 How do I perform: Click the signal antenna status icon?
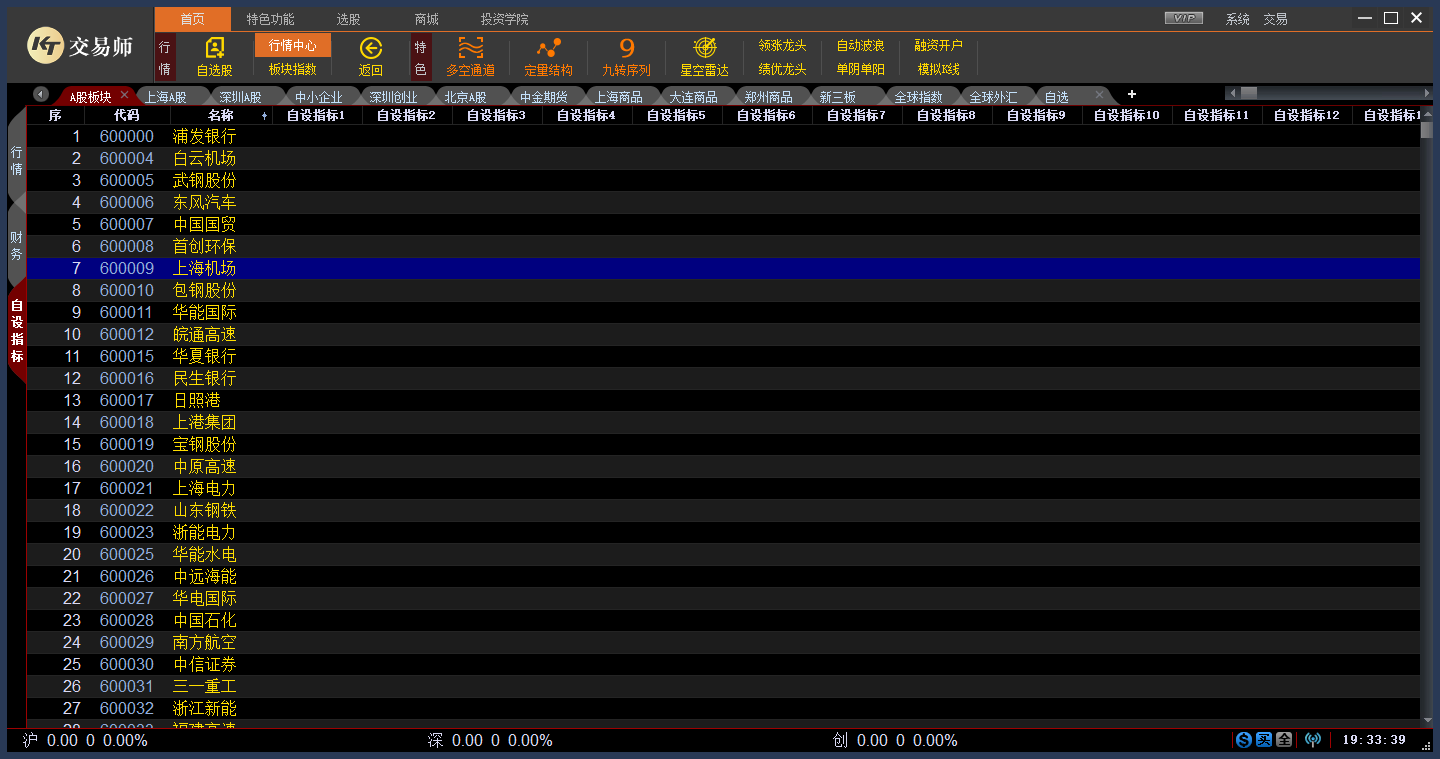[1313, 740]
